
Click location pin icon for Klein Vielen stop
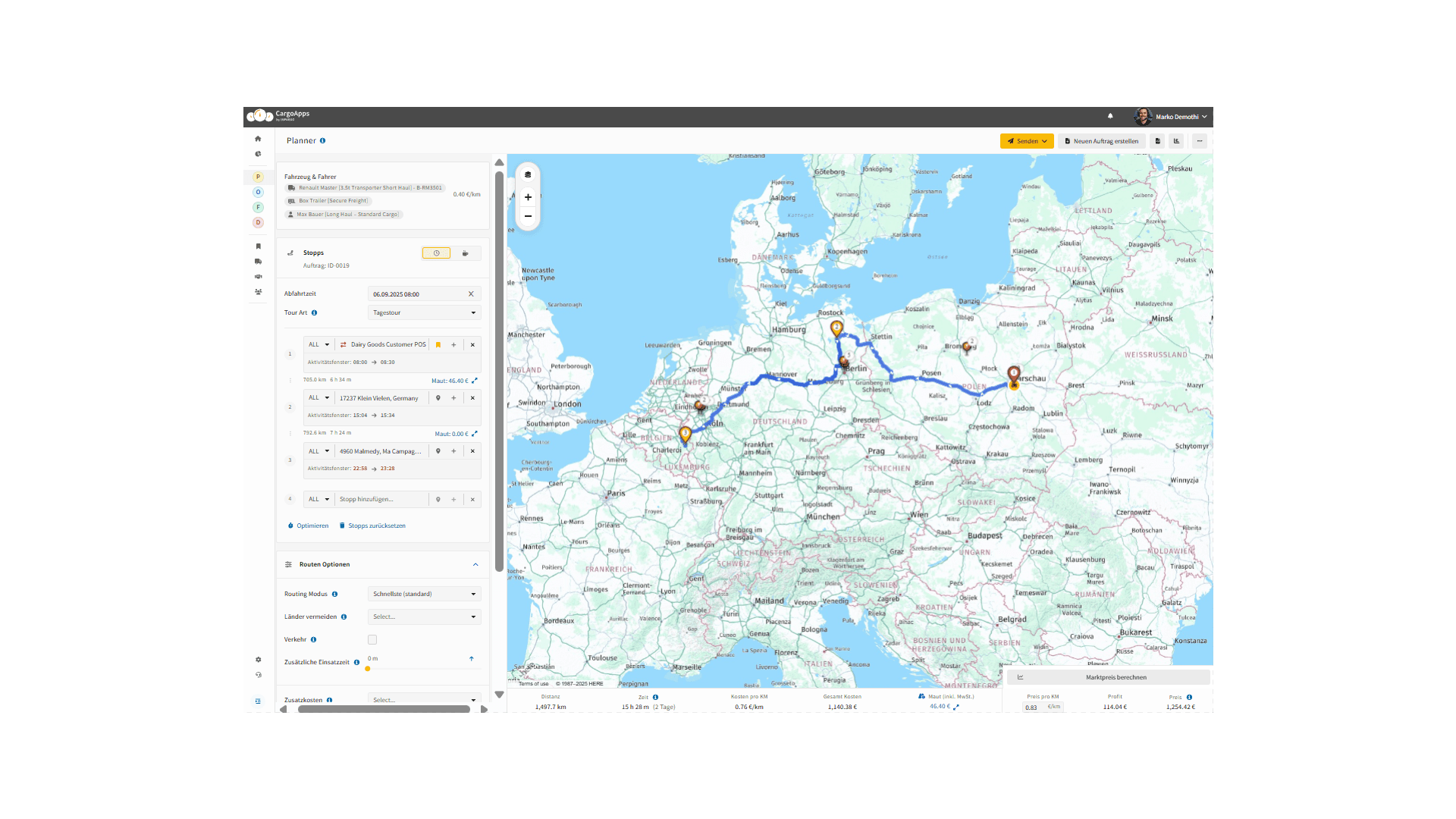coord(438,398)
